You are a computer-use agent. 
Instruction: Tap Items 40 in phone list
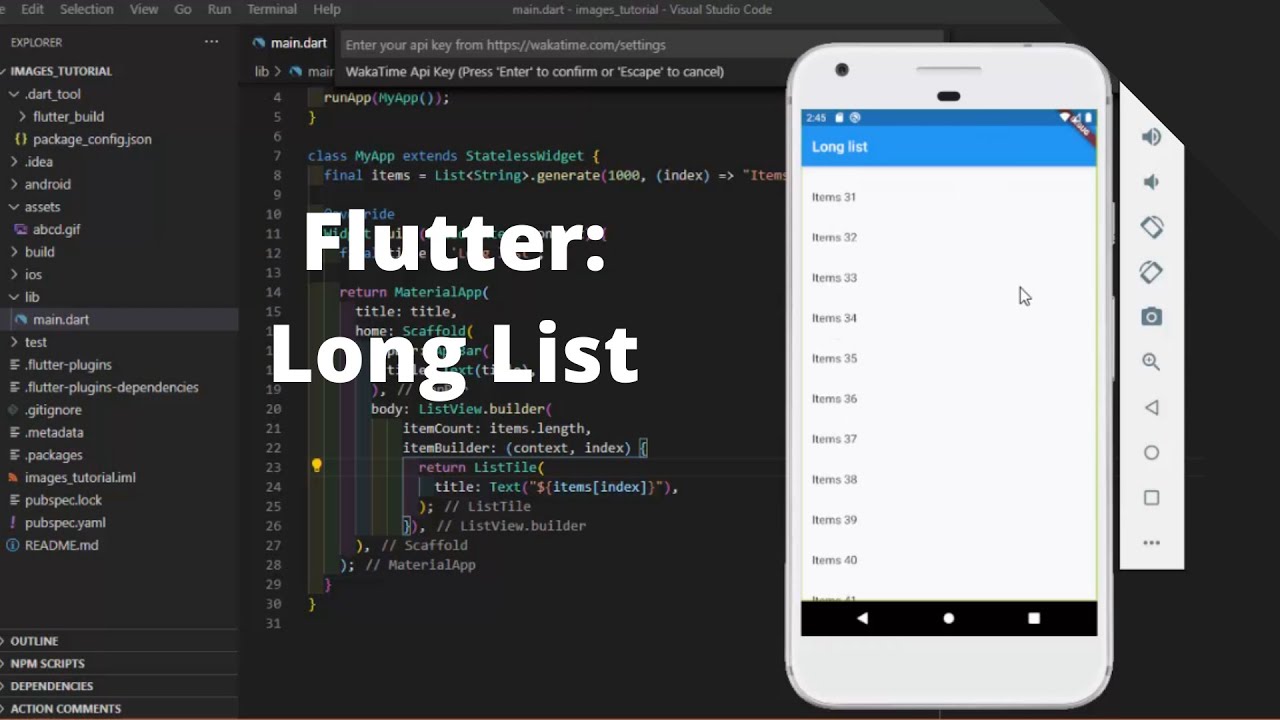pos(949,560)
